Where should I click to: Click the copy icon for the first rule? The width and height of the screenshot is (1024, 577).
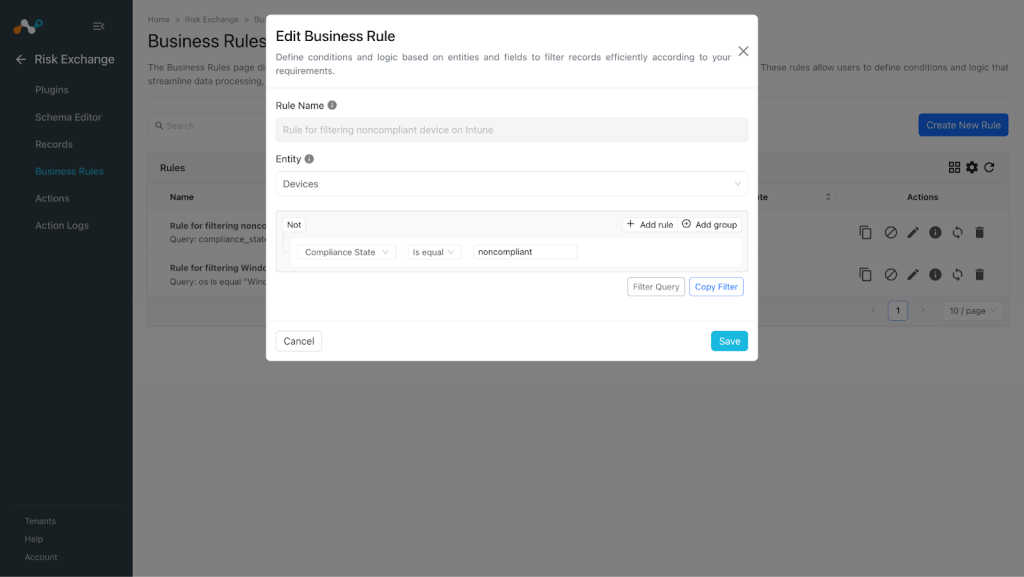(865, 232)
